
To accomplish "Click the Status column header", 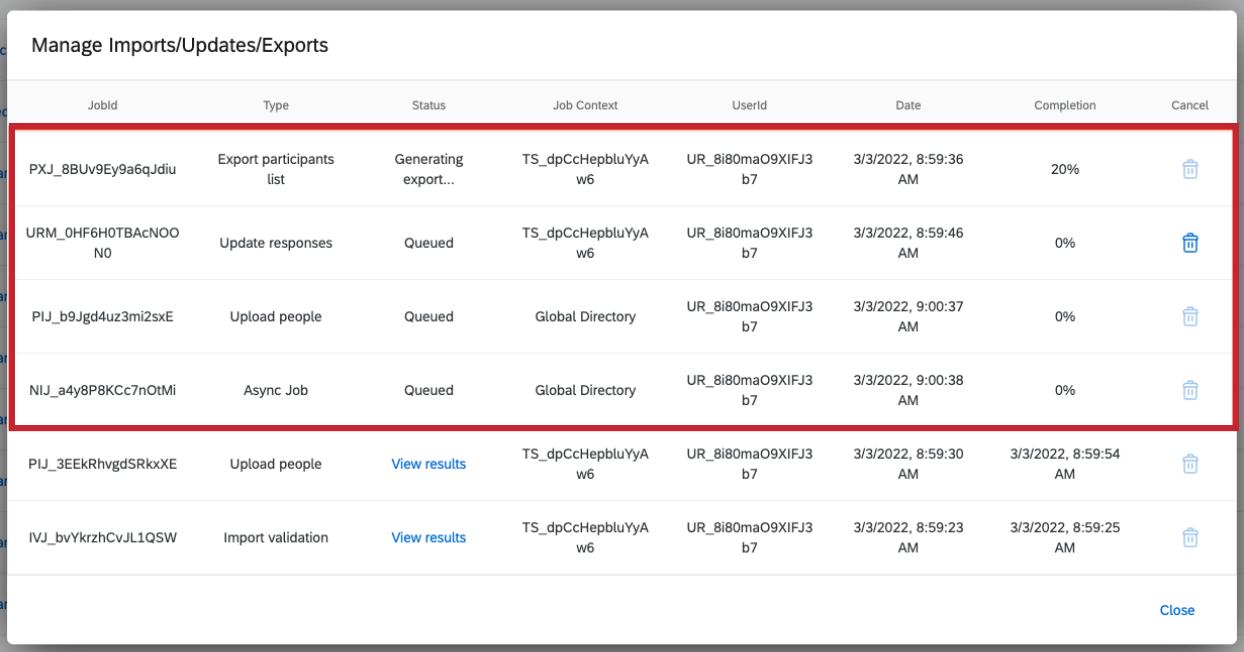I will 428,105.
